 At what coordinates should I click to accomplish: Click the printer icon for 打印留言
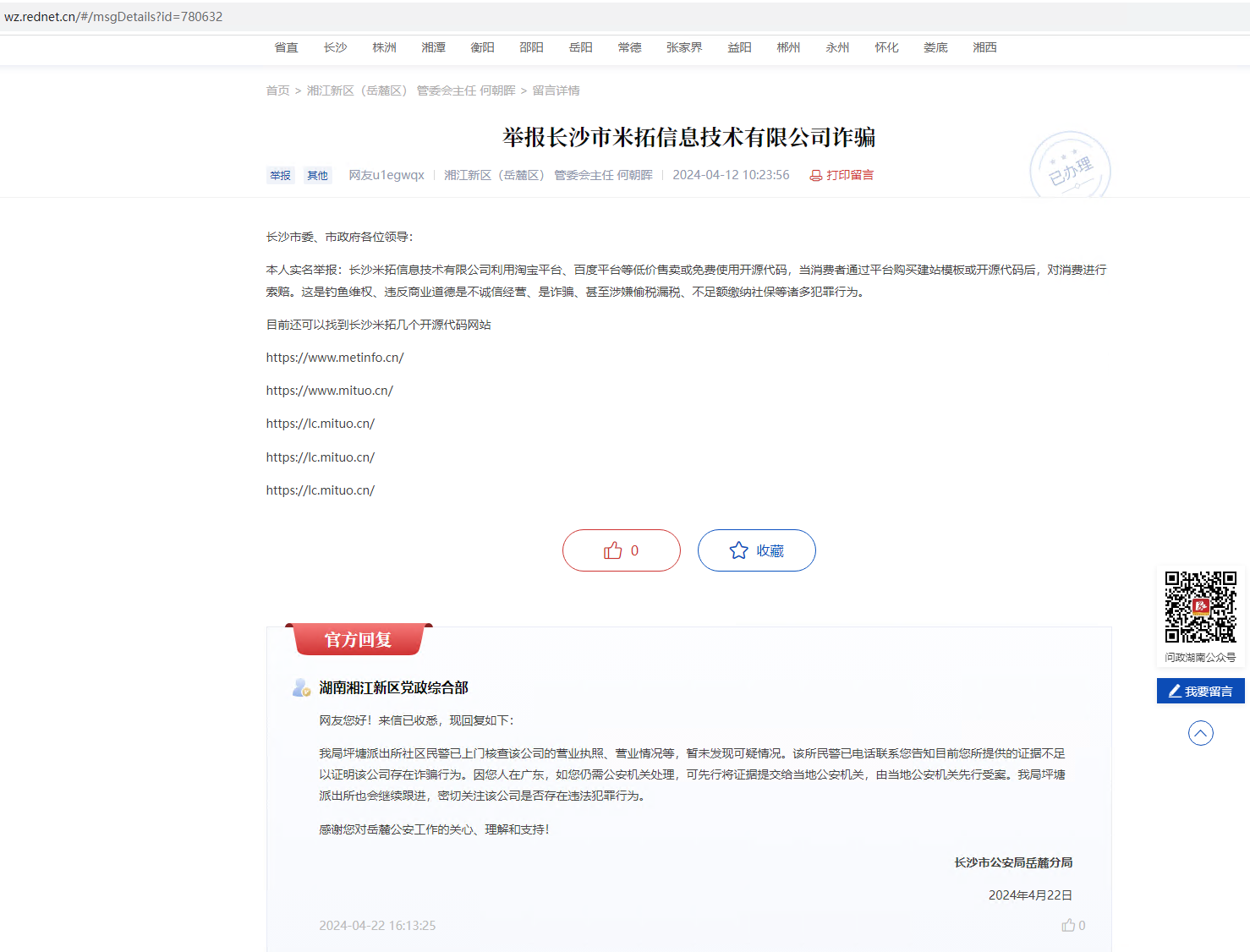[815, 175]
